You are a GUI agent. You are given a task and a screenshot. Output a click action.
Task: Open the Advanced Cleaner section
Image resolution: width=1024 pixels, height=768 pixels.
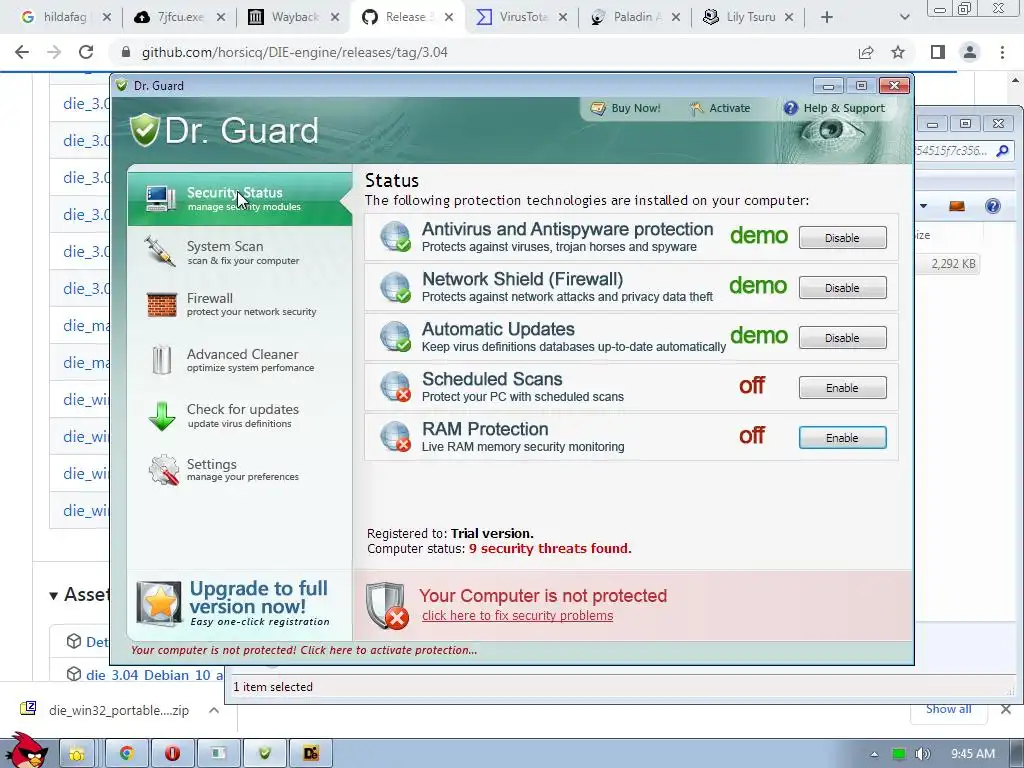pos(240,360)
